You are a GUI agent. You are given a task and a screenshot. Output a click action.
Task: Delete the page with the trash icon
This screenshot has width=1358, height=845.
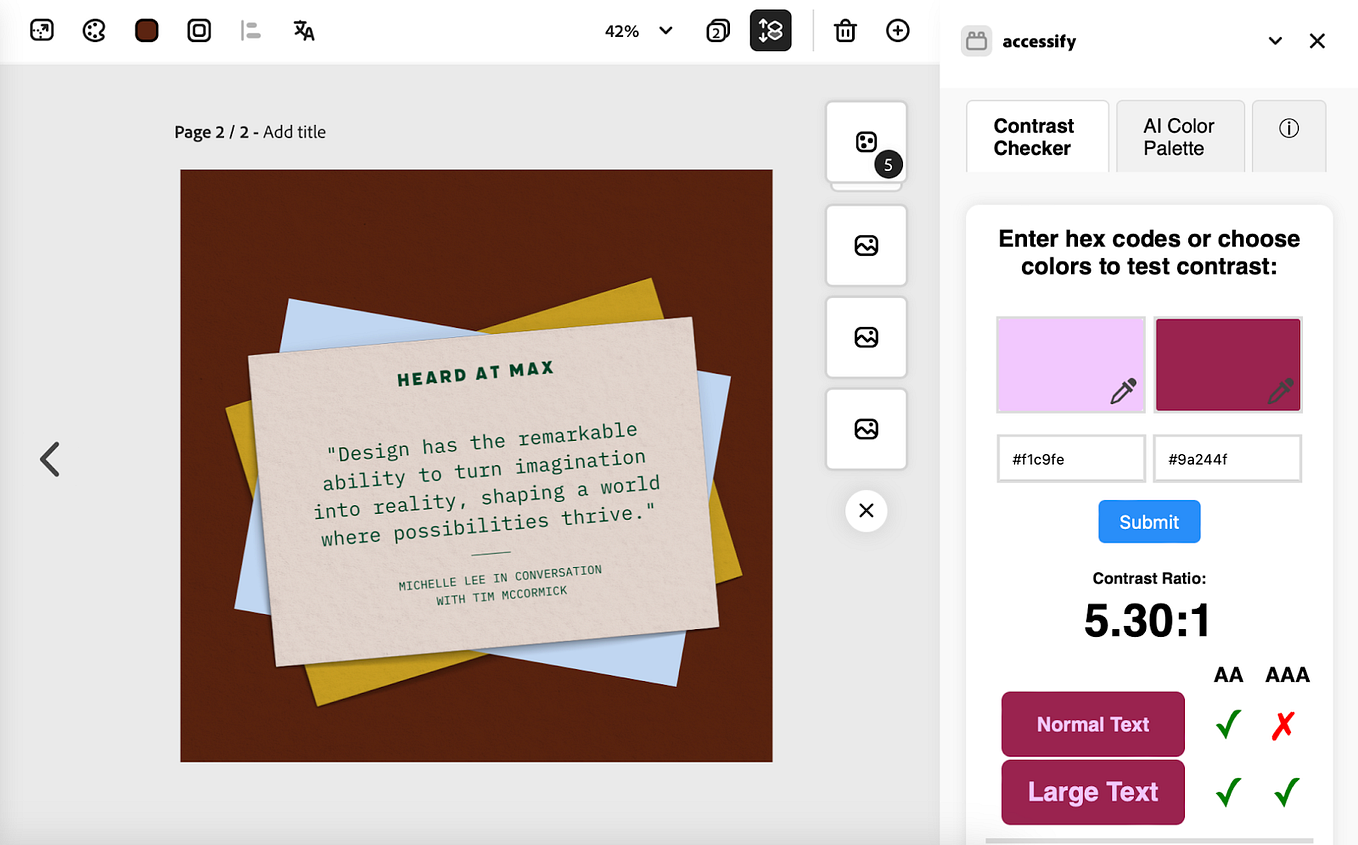845,30
